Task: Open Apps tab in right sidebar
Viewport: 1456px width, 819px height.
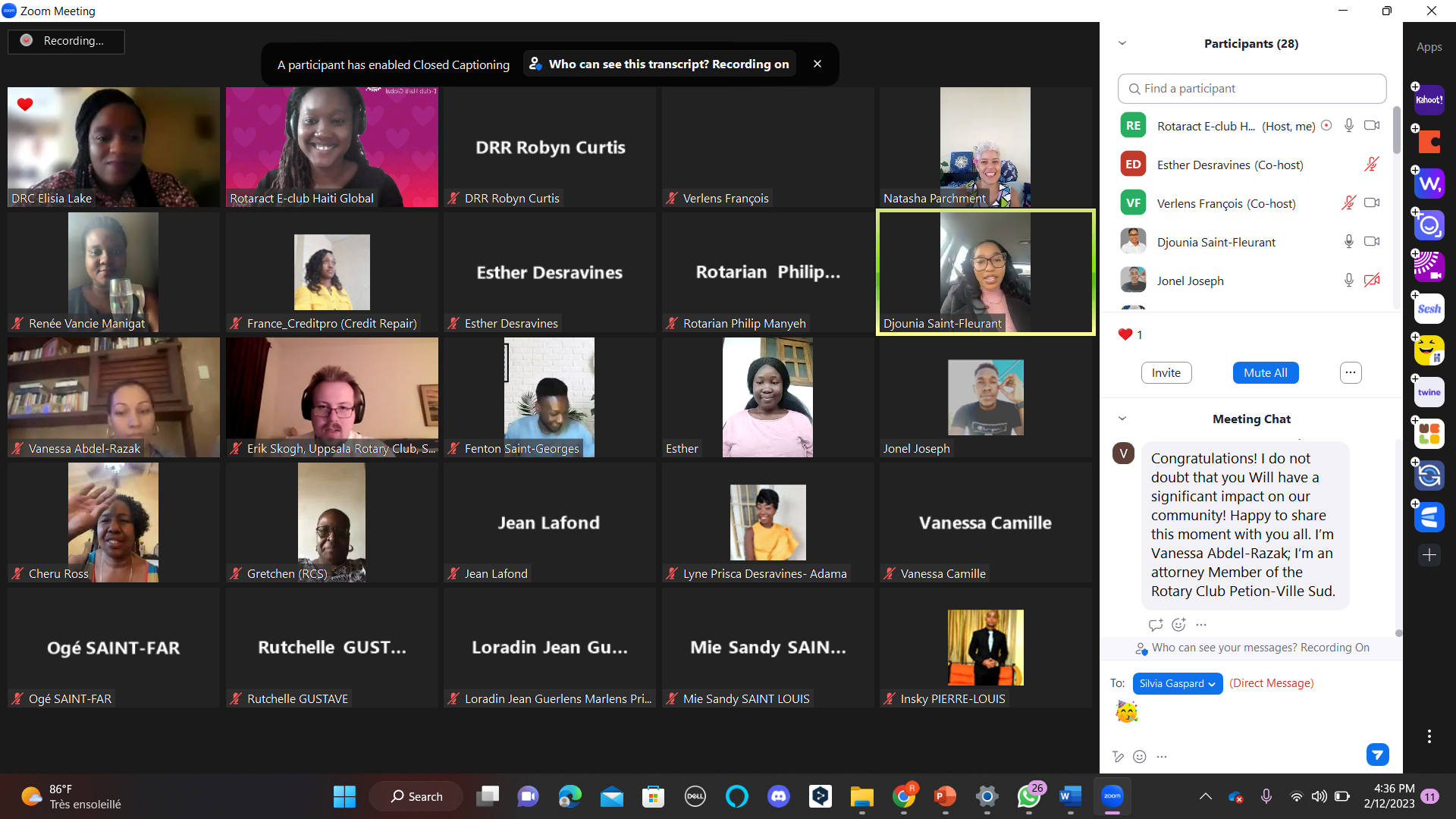Action: tap(1429, 47)
